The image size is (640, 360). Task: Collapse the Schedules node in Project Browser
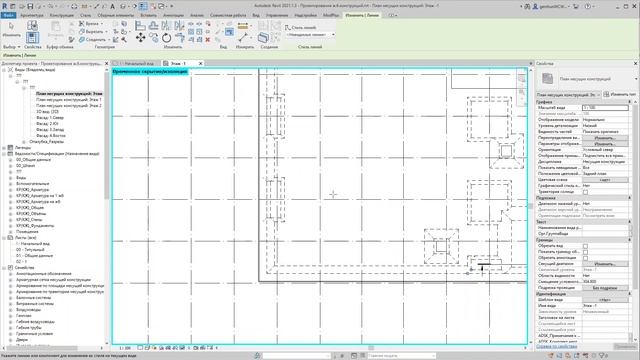click(x=4, y=154)
